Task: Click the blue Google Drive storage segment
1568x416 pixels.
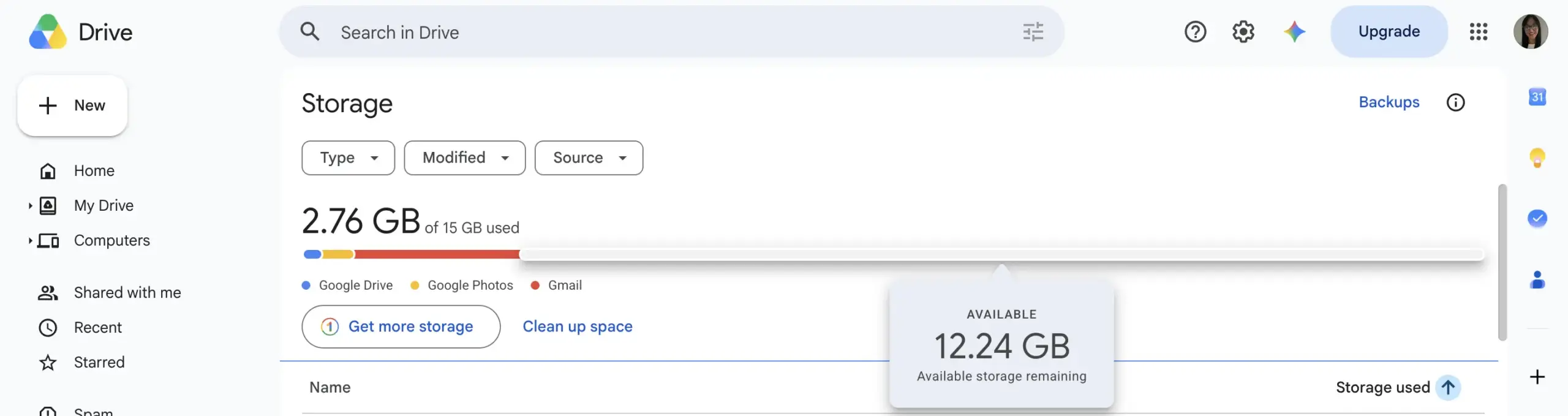Action: [x=312, y=254]
